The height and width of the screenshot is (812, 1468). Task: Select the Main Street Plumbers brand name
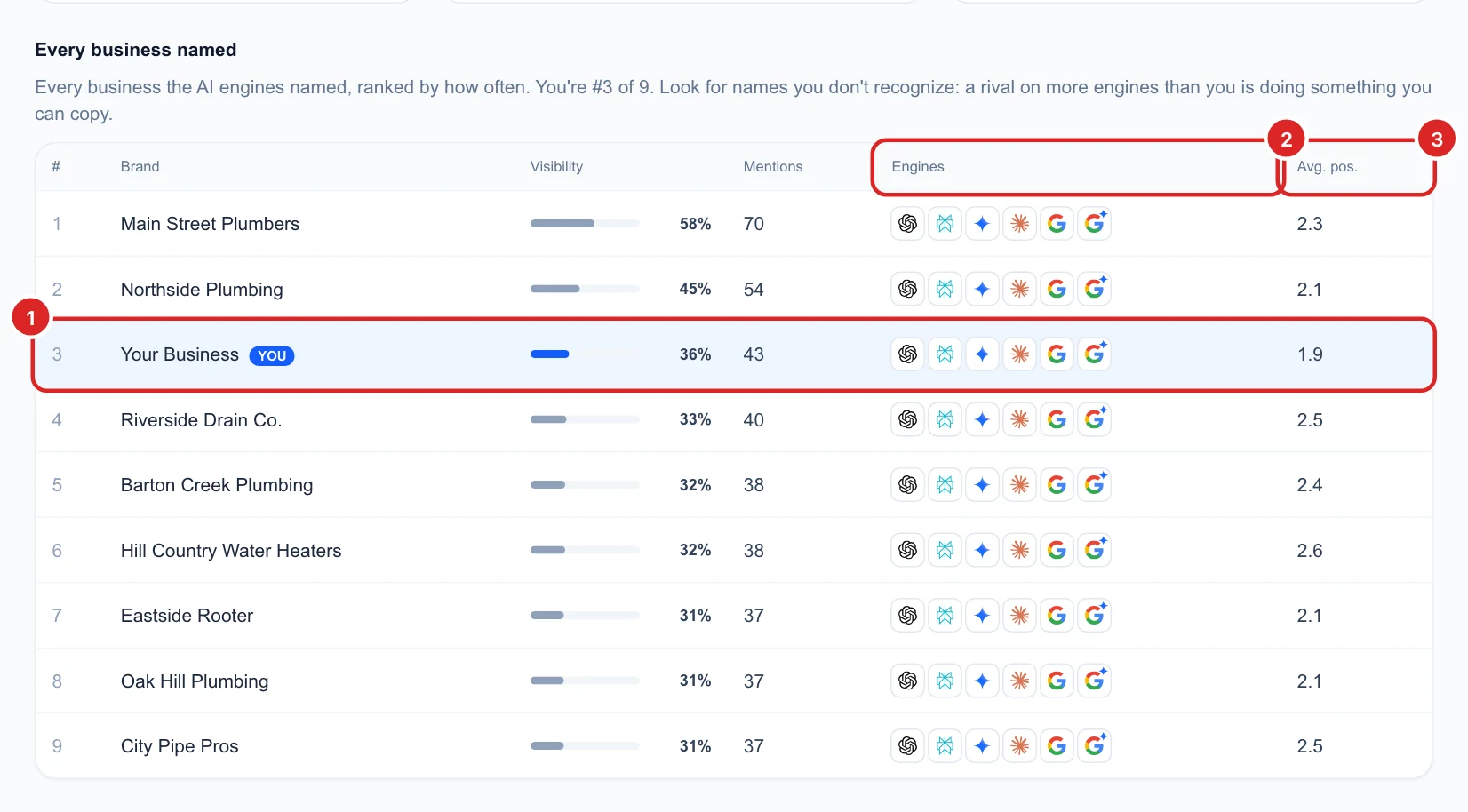tap(210, 224)
